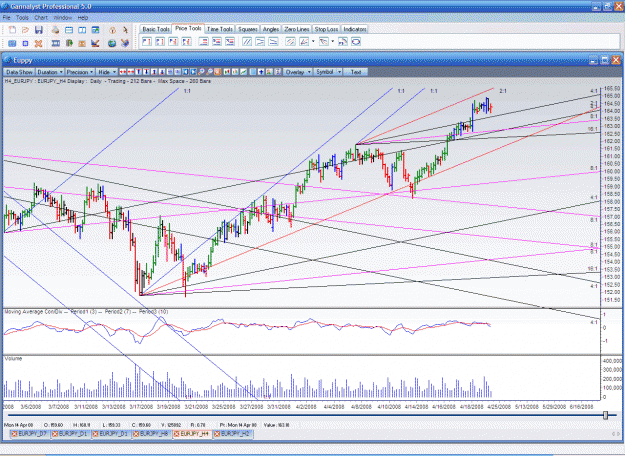Click the 2:1 angle label near red line
Screen dimensions: 625x456
point(503,91)
